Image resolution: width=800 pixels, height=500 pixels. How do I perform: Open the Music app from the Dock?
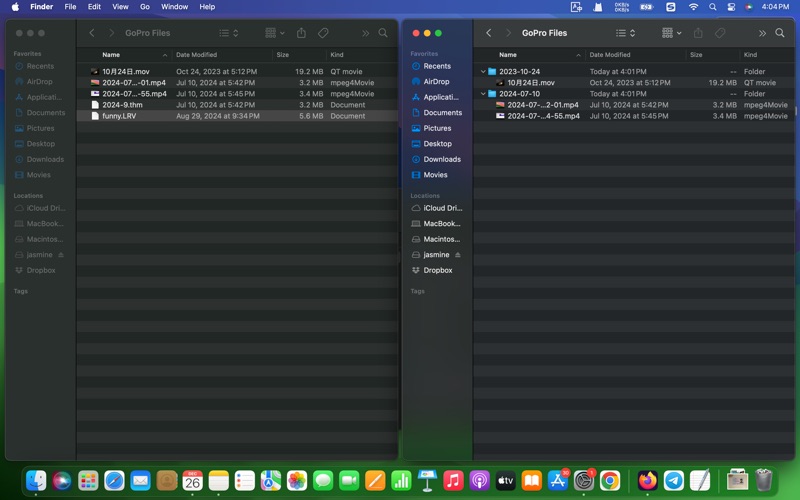tap(453, 481)
